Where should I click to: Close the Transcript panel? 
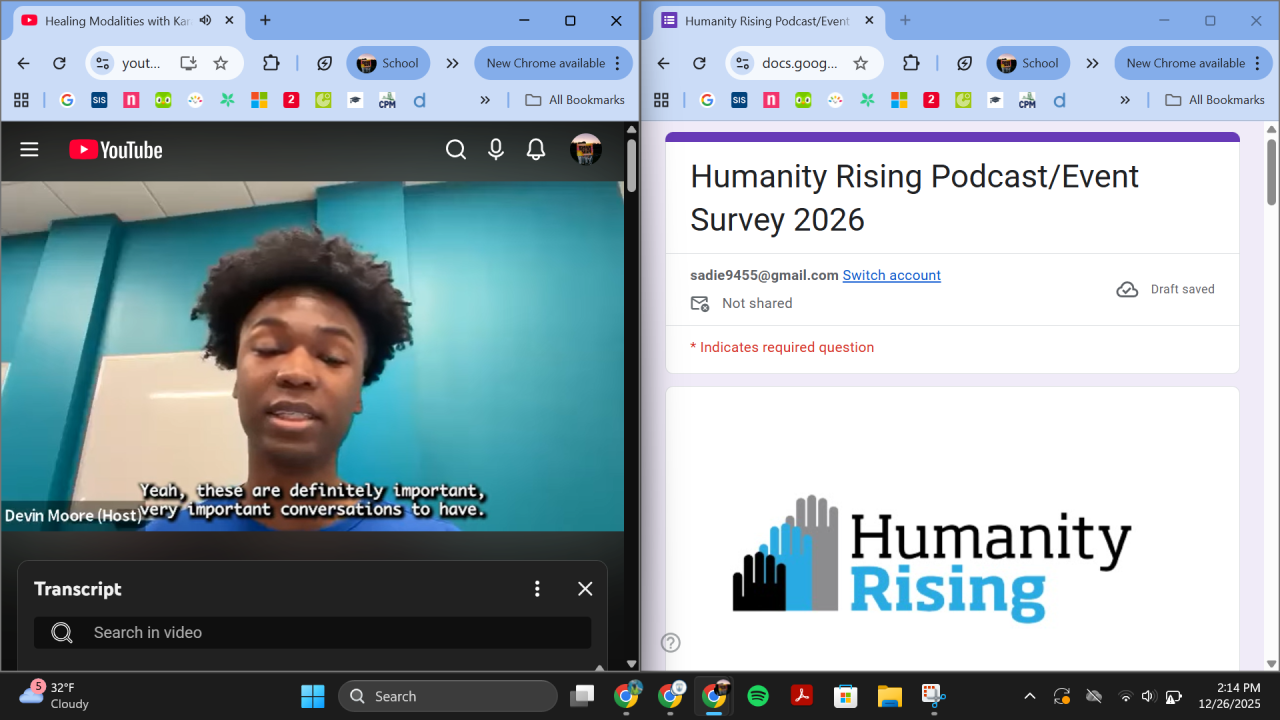(585, 589)
